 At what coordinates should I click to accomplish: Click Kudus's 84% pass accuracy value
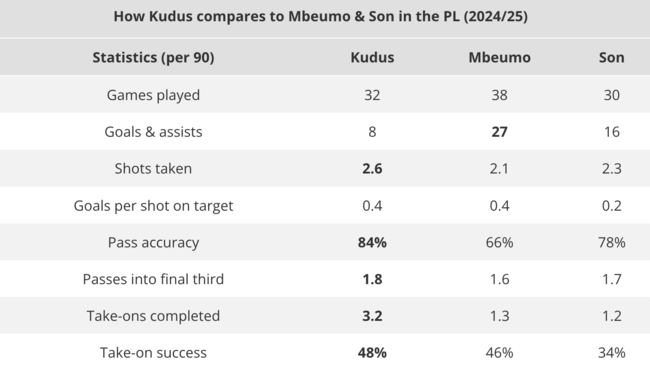(x=372, y=242)
